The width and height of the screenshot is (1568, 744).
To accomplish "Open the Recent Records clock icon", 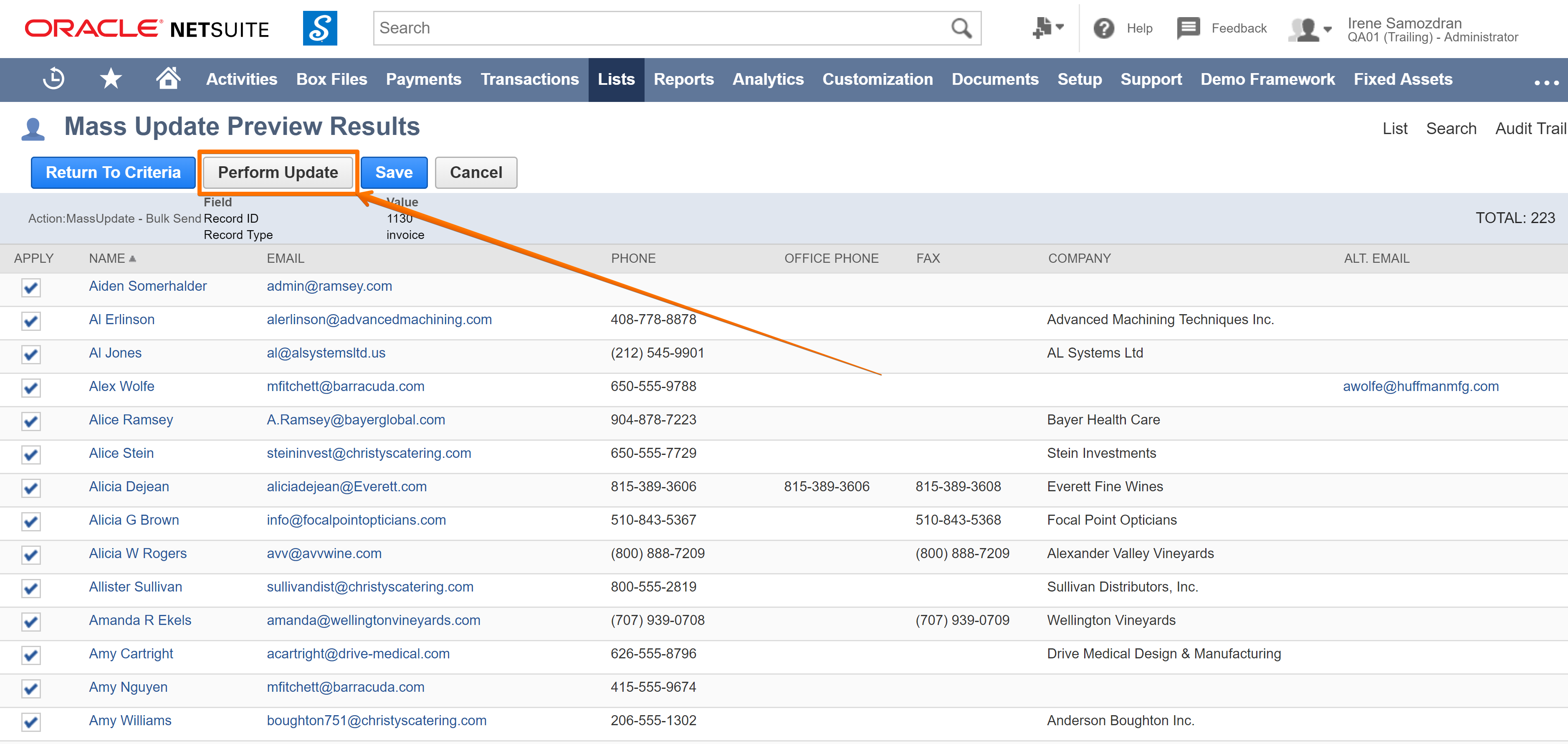I will pos(53,79).
